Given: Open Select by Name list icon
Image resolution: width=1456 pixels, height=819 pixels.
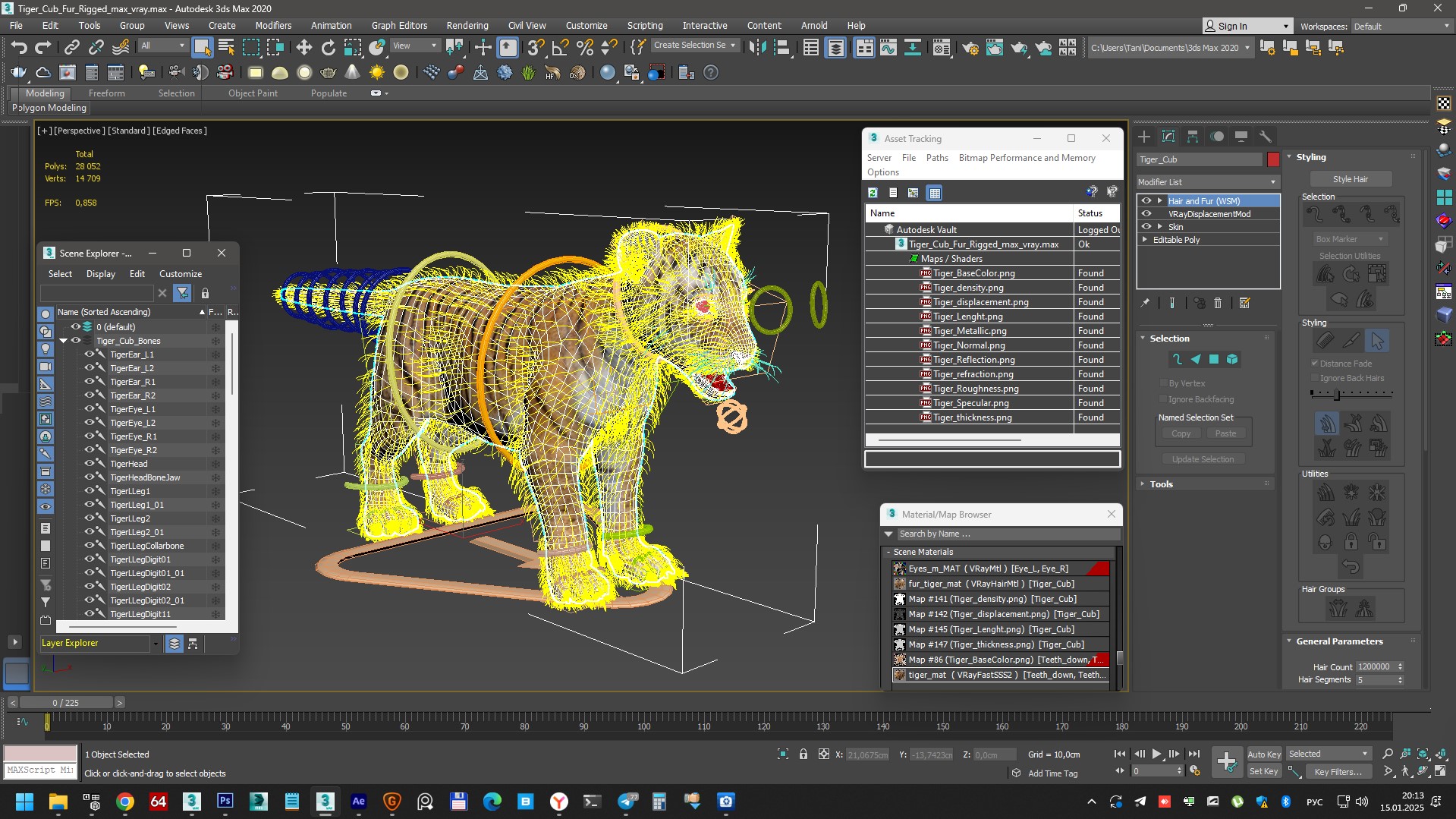Looking at the screenshot, I should [226, 48].
